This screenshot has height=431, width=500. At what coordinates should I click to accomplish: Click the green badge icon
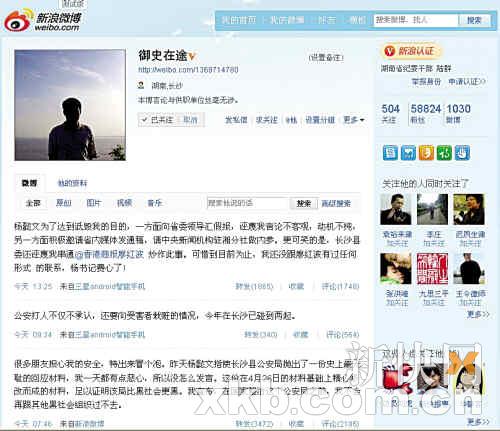pos(444,153)
